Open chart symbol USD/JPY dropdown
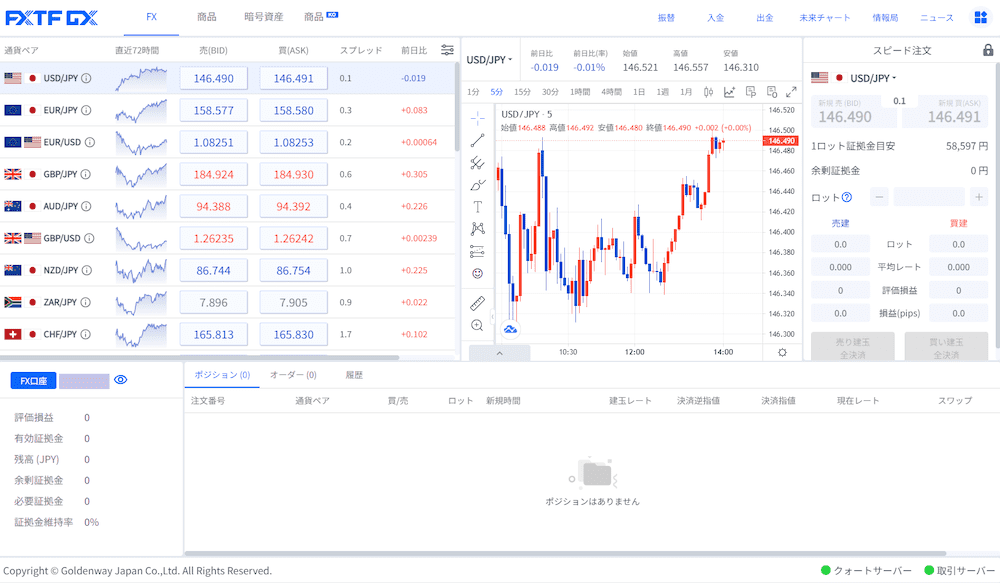This screenshot has width=1000, height=583. pyautogui.click(x=489, y=59)
